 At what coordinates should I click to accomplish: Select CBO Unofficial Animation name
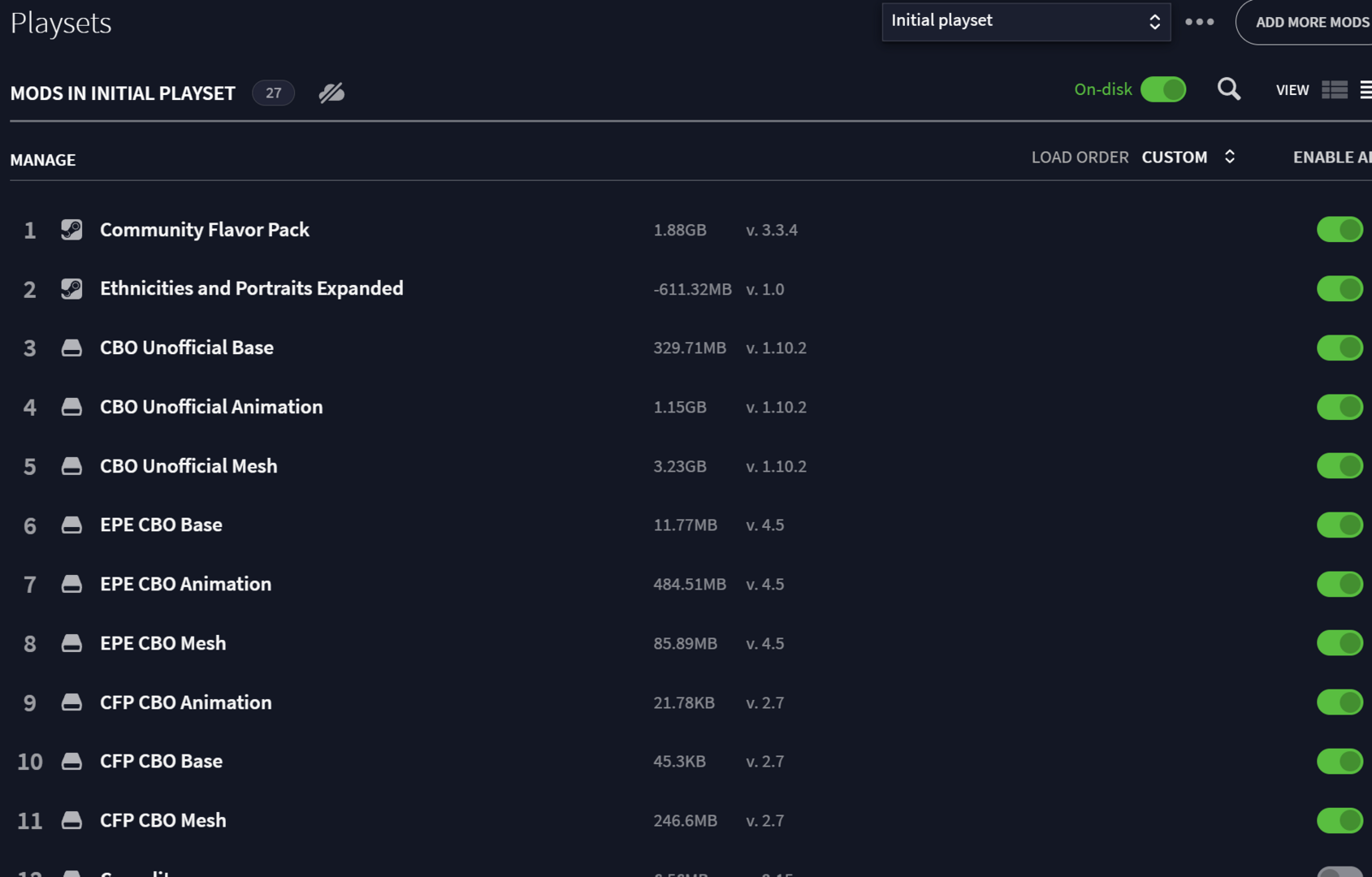[211, 407]
